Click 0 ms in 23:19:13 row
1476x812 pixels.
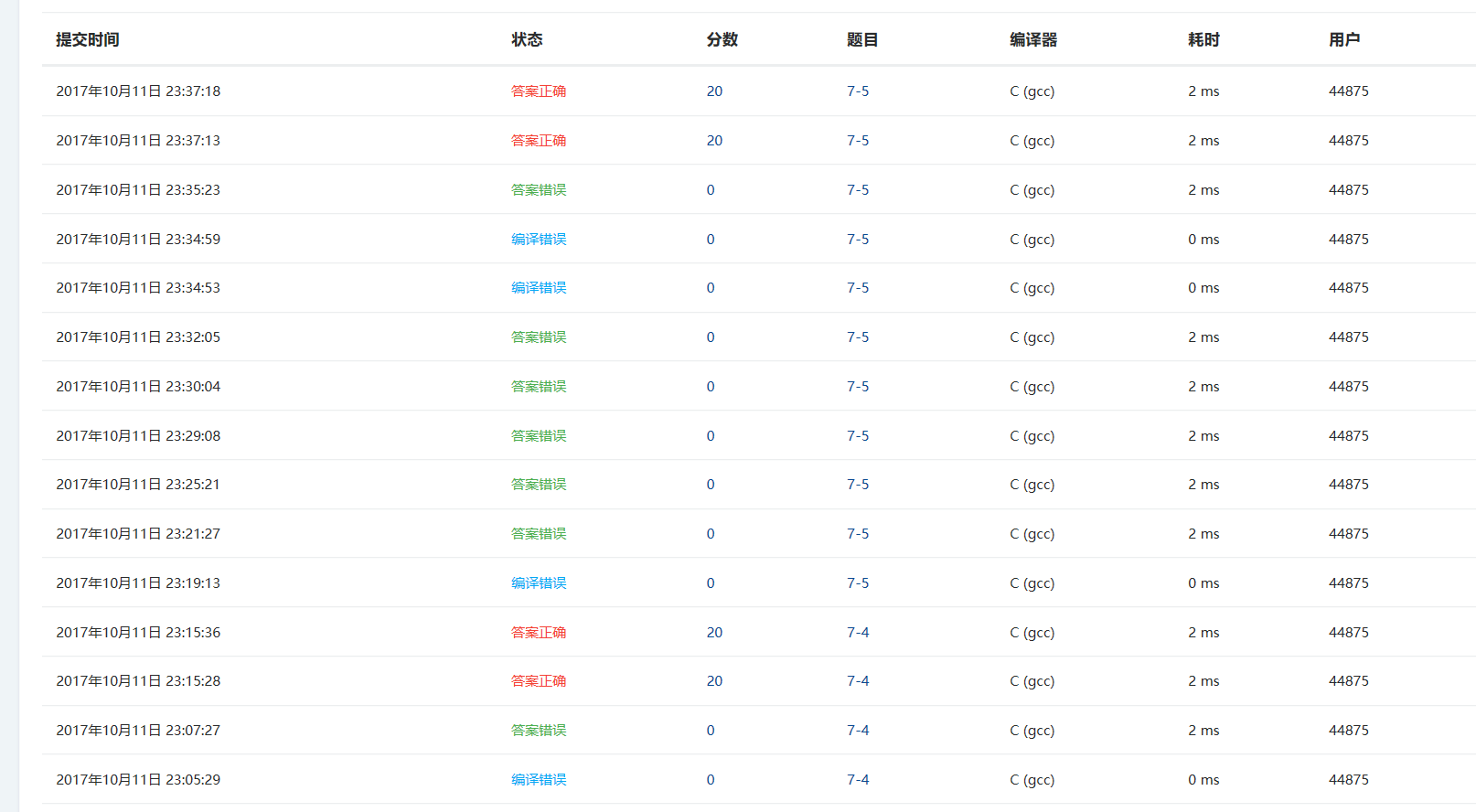click(1203, 583)
